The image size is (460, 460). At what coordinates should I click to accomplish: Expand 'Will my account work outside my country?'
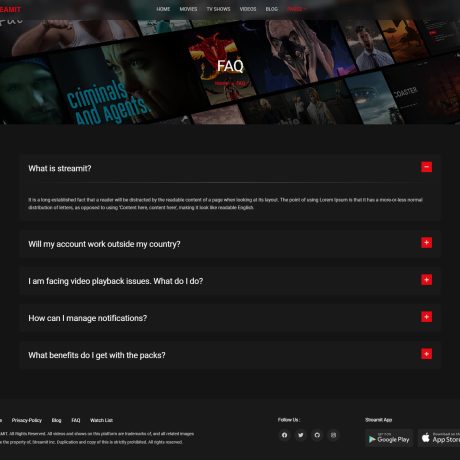[x=426, y=243]
